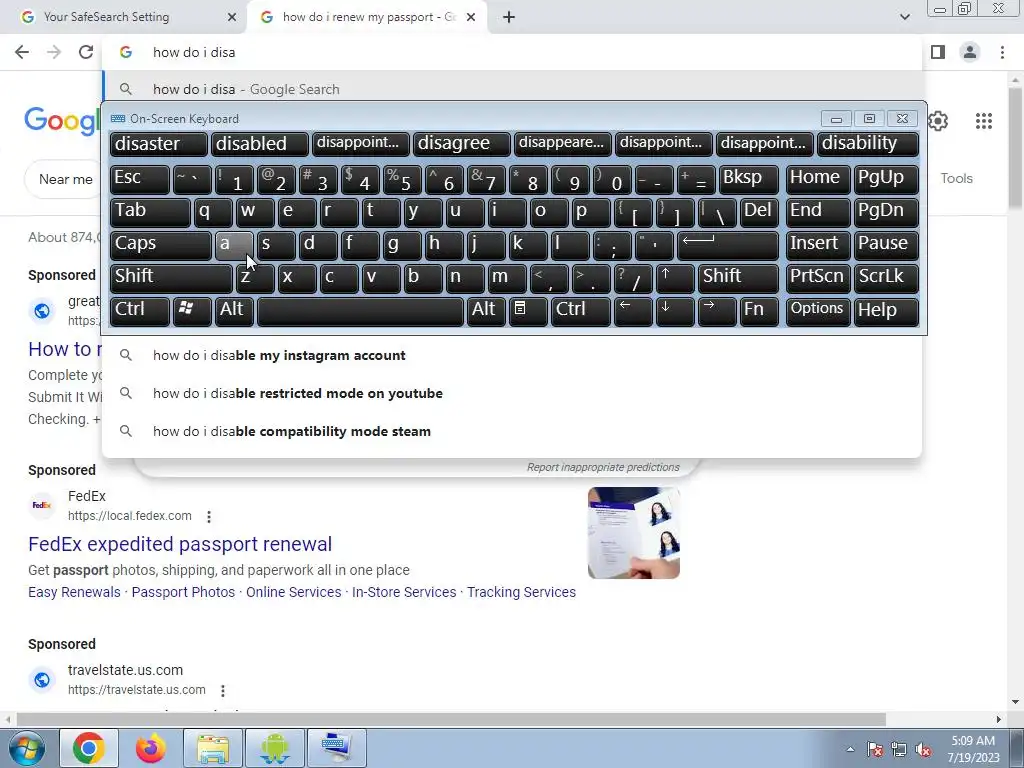The height and width of the screenshot is (768, 1024).
Task: Open Firefox from the taskbar
Action: 150,748
